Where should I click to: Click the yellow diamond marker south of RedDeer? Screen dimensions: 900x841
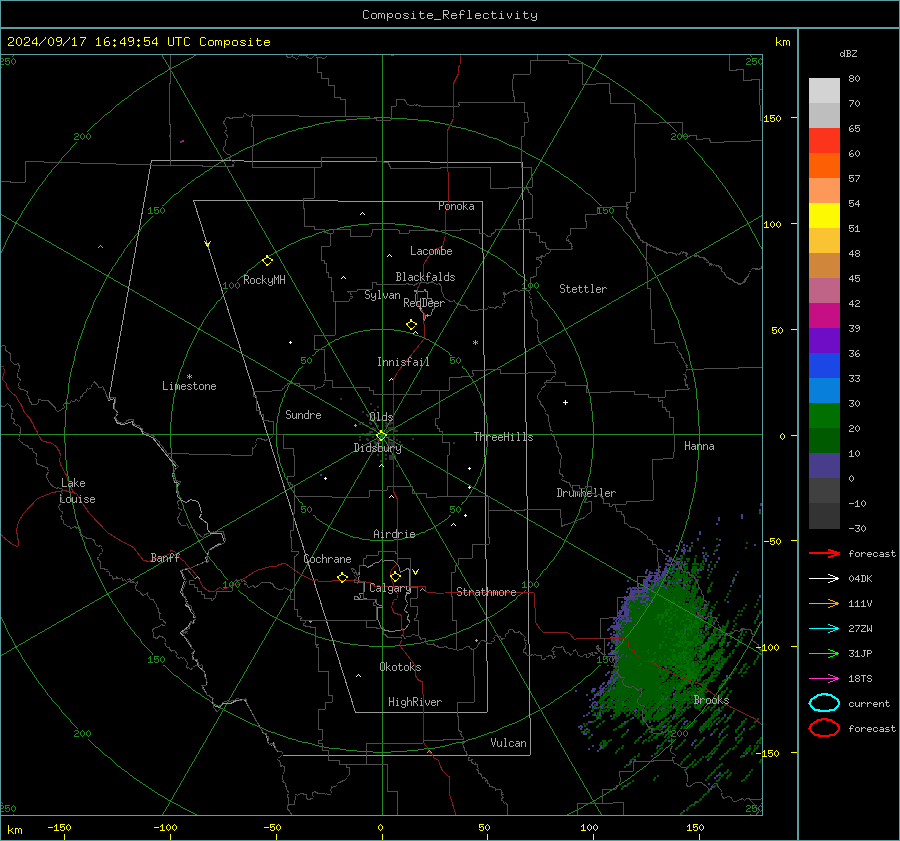(x=412, y=325)
